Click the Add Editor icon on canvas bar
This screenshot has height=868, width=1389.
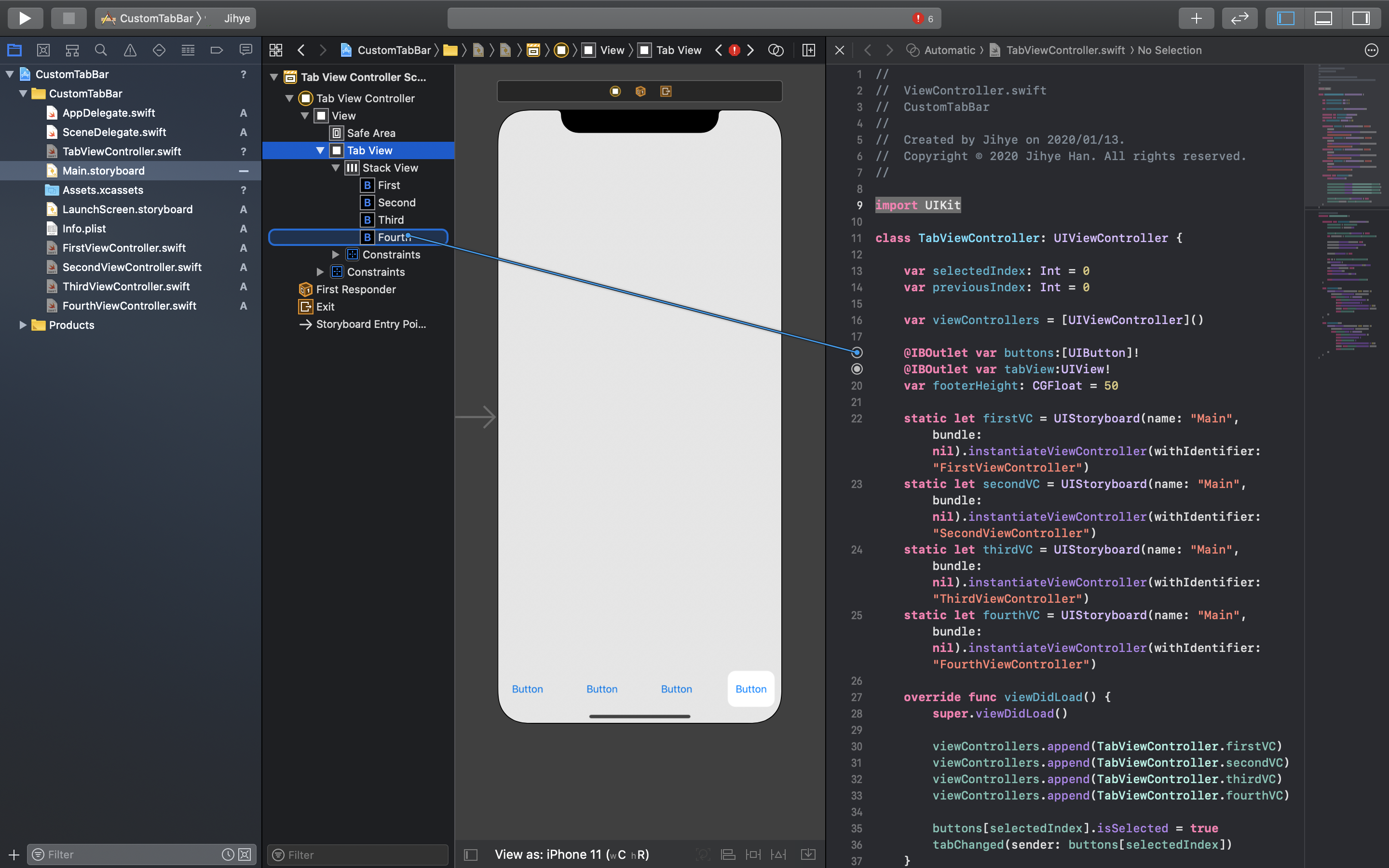click(809, 50)
